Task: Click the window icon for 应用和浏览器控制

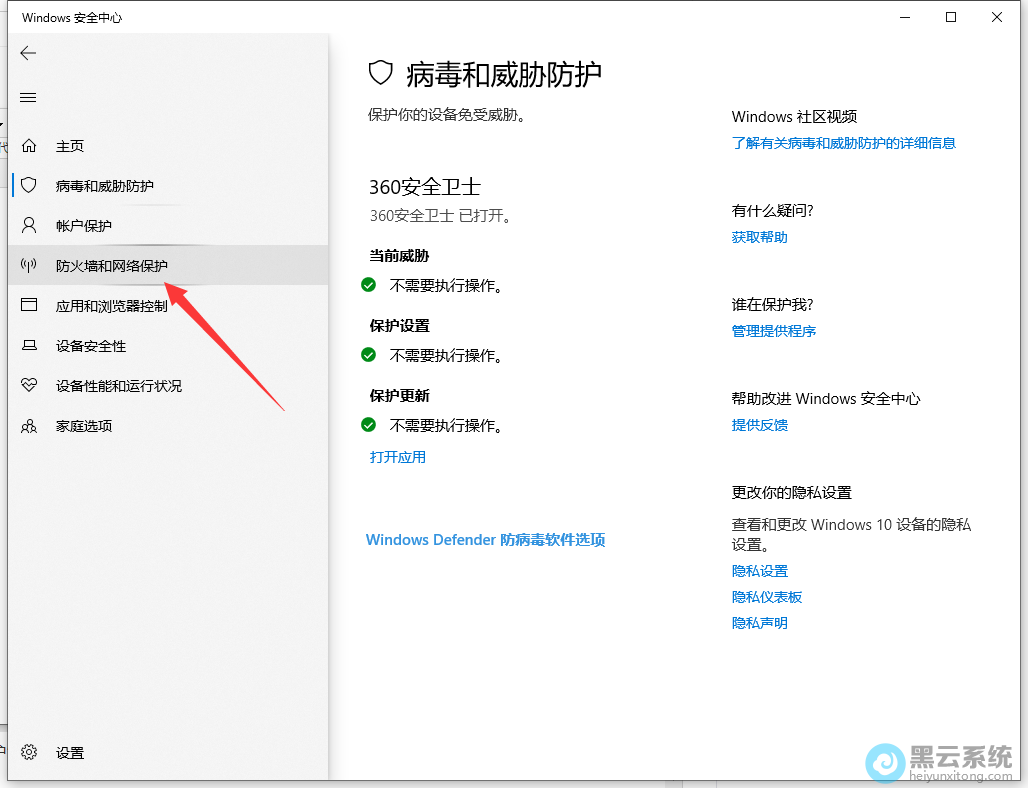Action: (x=29, y=305)
